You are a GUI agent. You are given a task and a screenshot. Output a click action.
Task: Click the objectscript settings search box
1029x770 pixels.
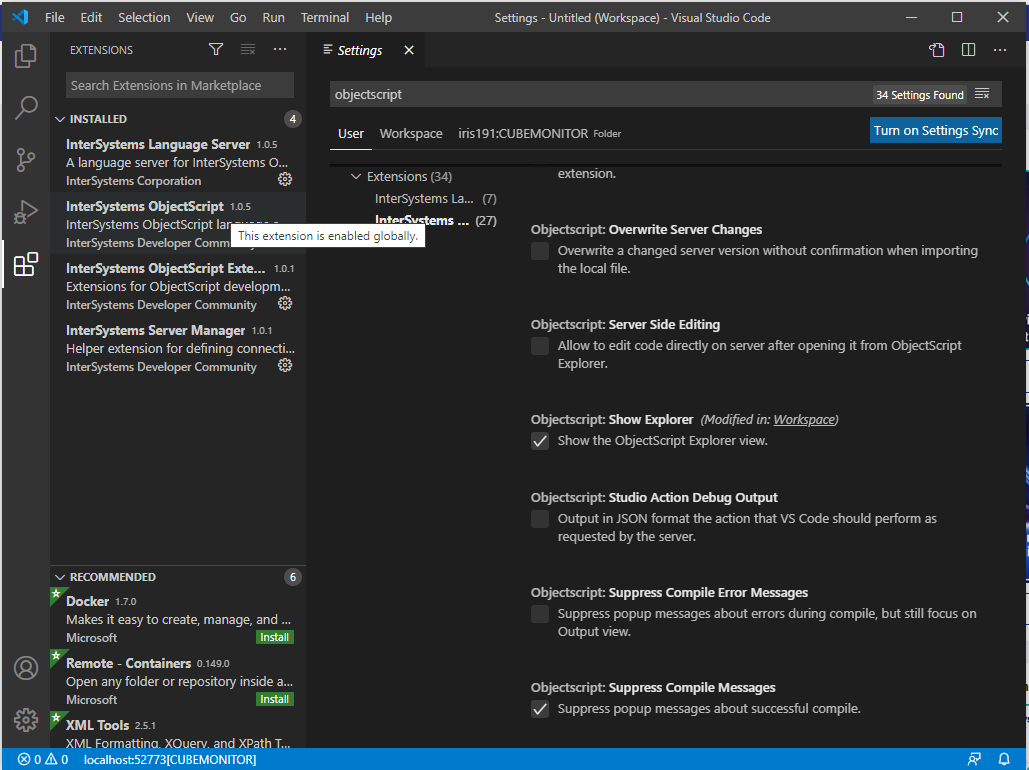coord(600,95)
